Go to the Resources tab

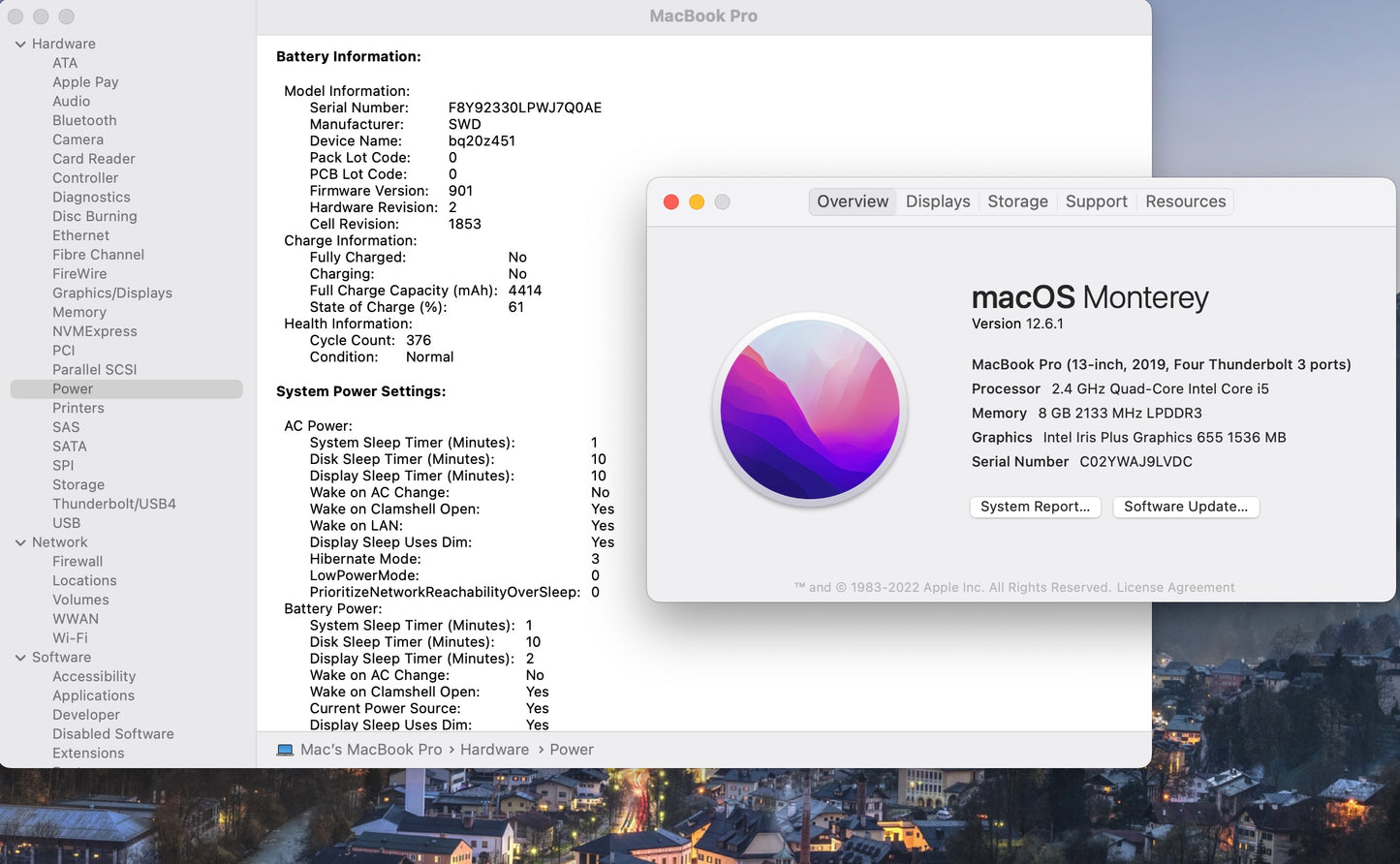[x=1185, y=201]
